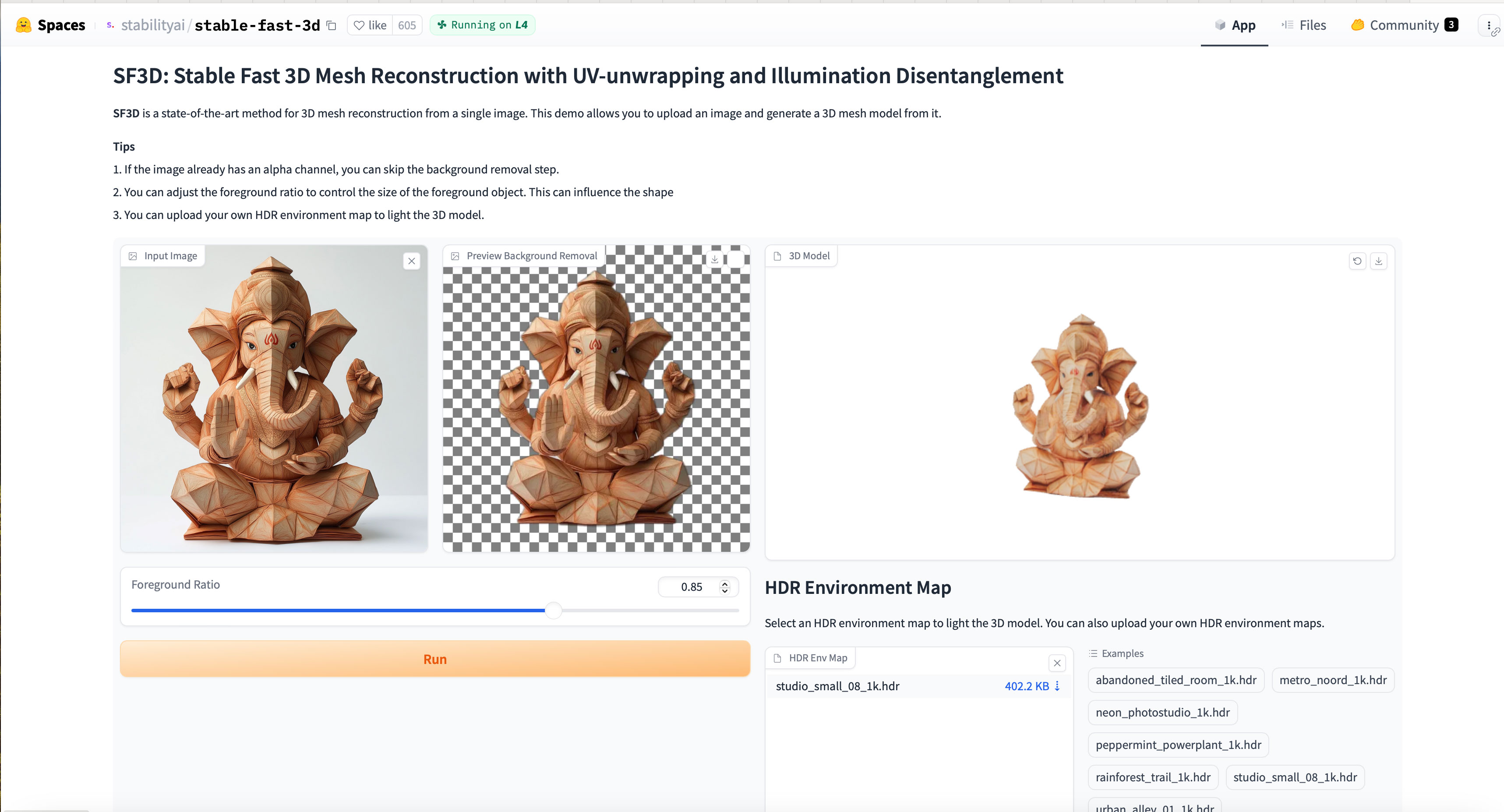Click the Community tab notification badge 3
Viewport: 1504px width, 812px height.
(1451, 25)
